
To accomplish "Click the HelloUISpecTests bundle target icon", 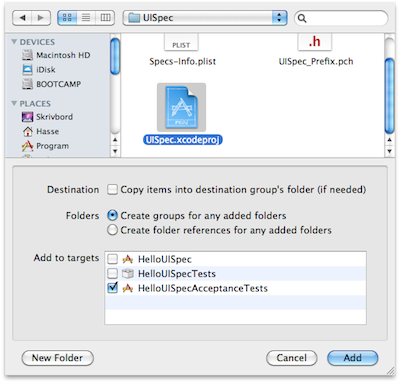I will click(127, 274).
